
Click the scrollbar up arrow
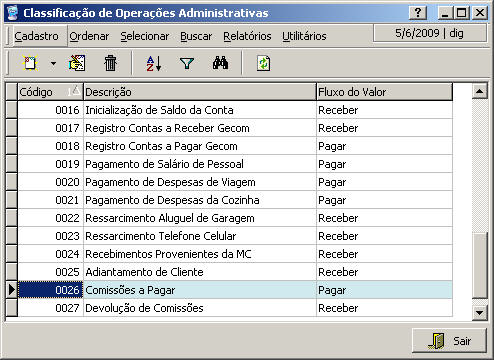[480, 91]
